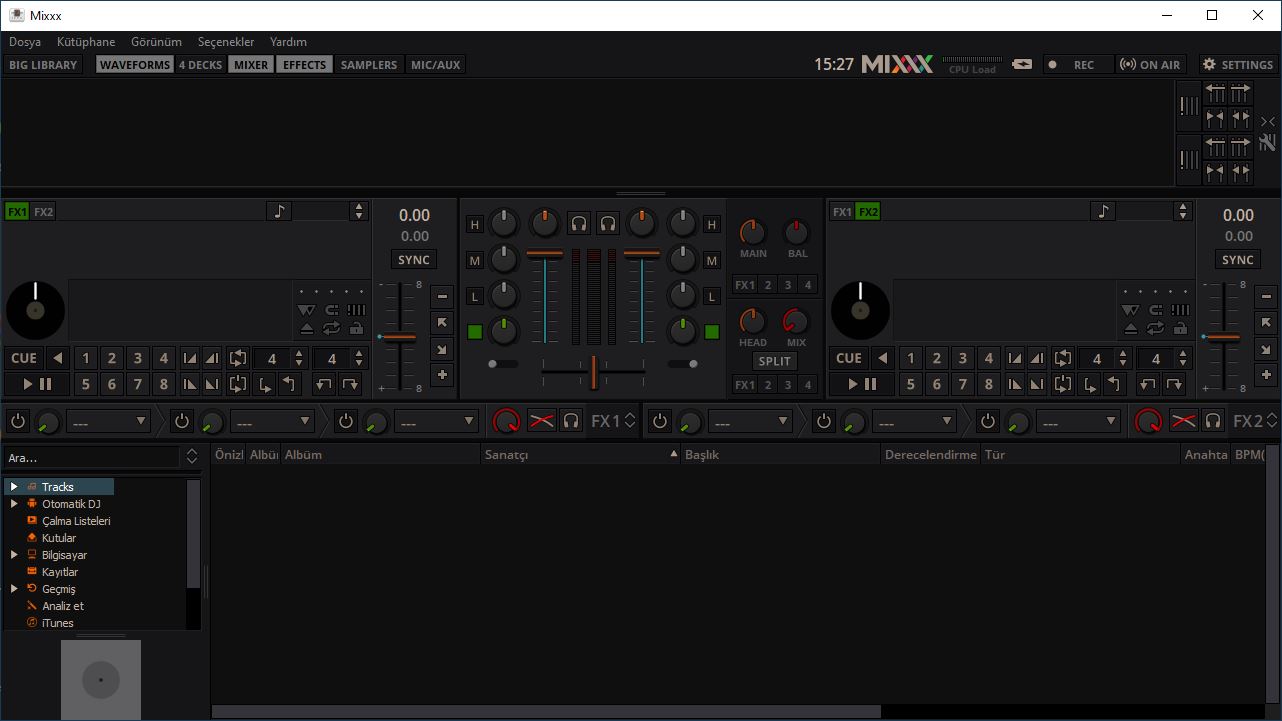
Task: Click the cover art thumbnail at bottom left
Action: click(101, 680)
